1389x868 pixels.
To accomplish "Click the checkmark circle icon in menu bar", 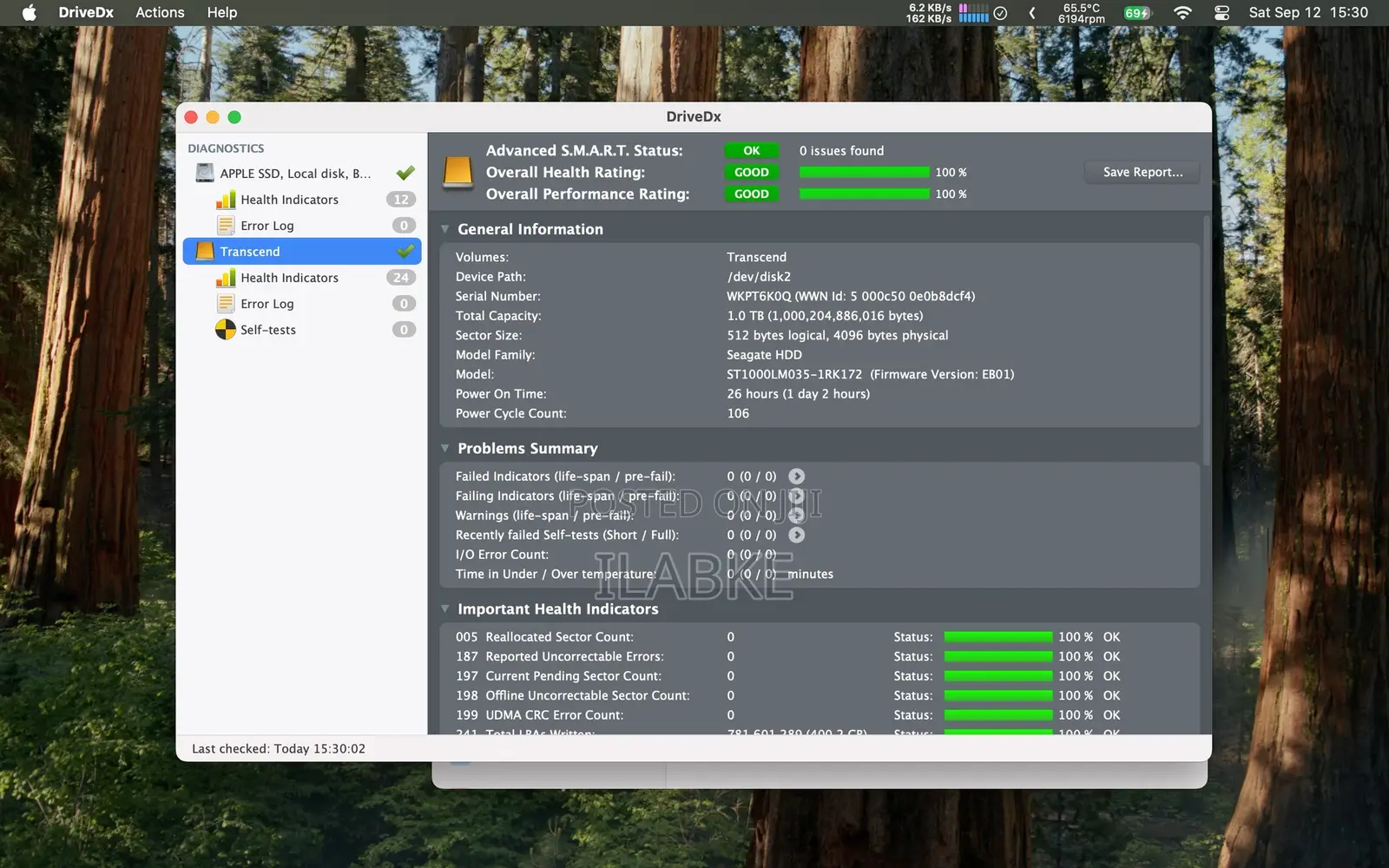I will [1000, 12].
